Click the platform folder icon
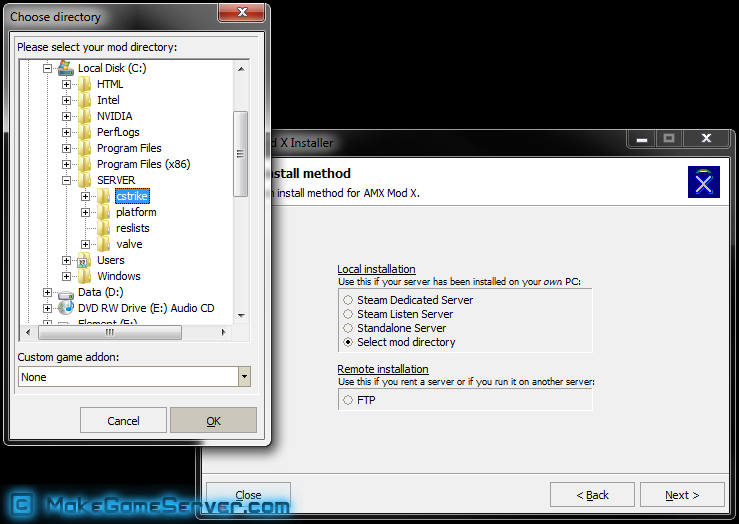Viewport: 739px width, 524px height. click(104, 212)
